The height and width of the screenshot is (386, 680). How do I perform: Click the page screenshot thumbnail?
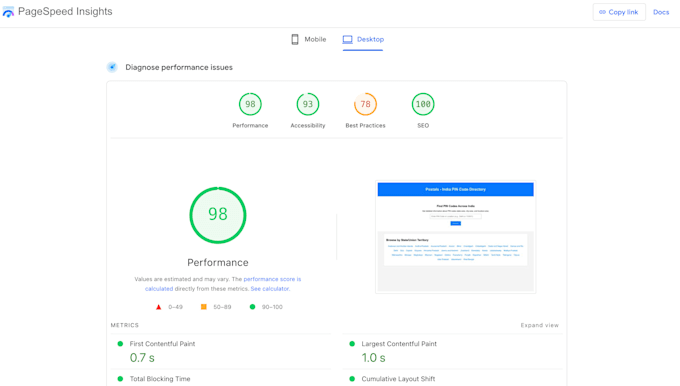click(455, 237)
